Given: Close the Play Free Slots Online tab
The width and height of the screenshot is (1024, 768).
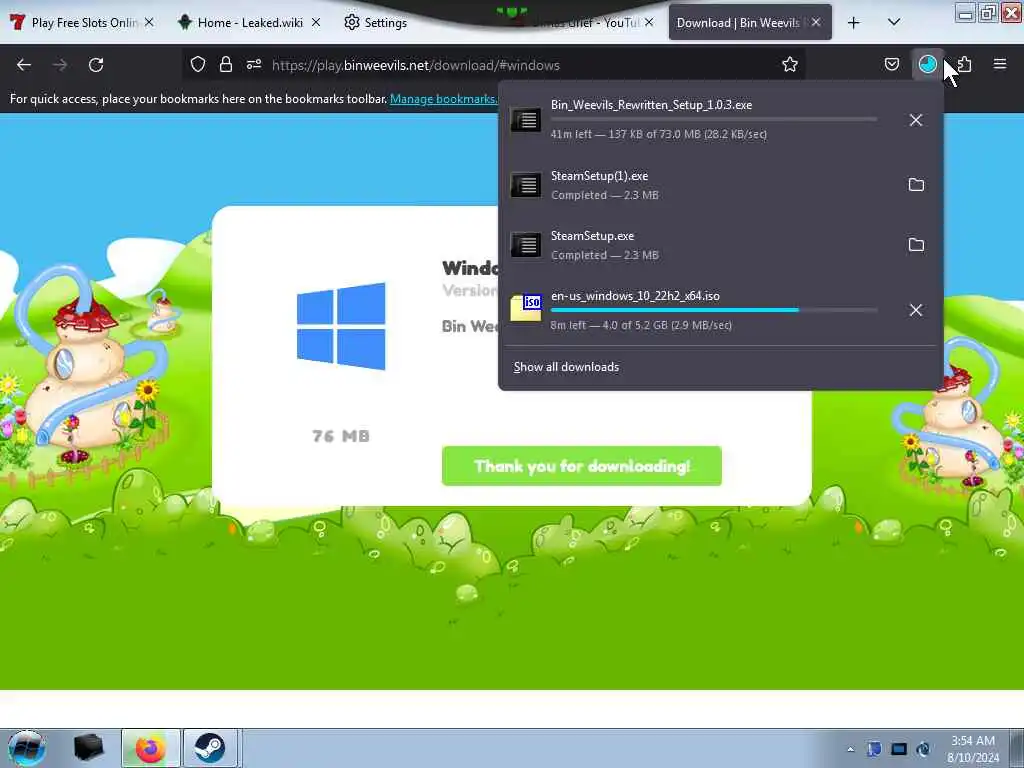Looking at the screenshot, I should (x=149, y=22).
